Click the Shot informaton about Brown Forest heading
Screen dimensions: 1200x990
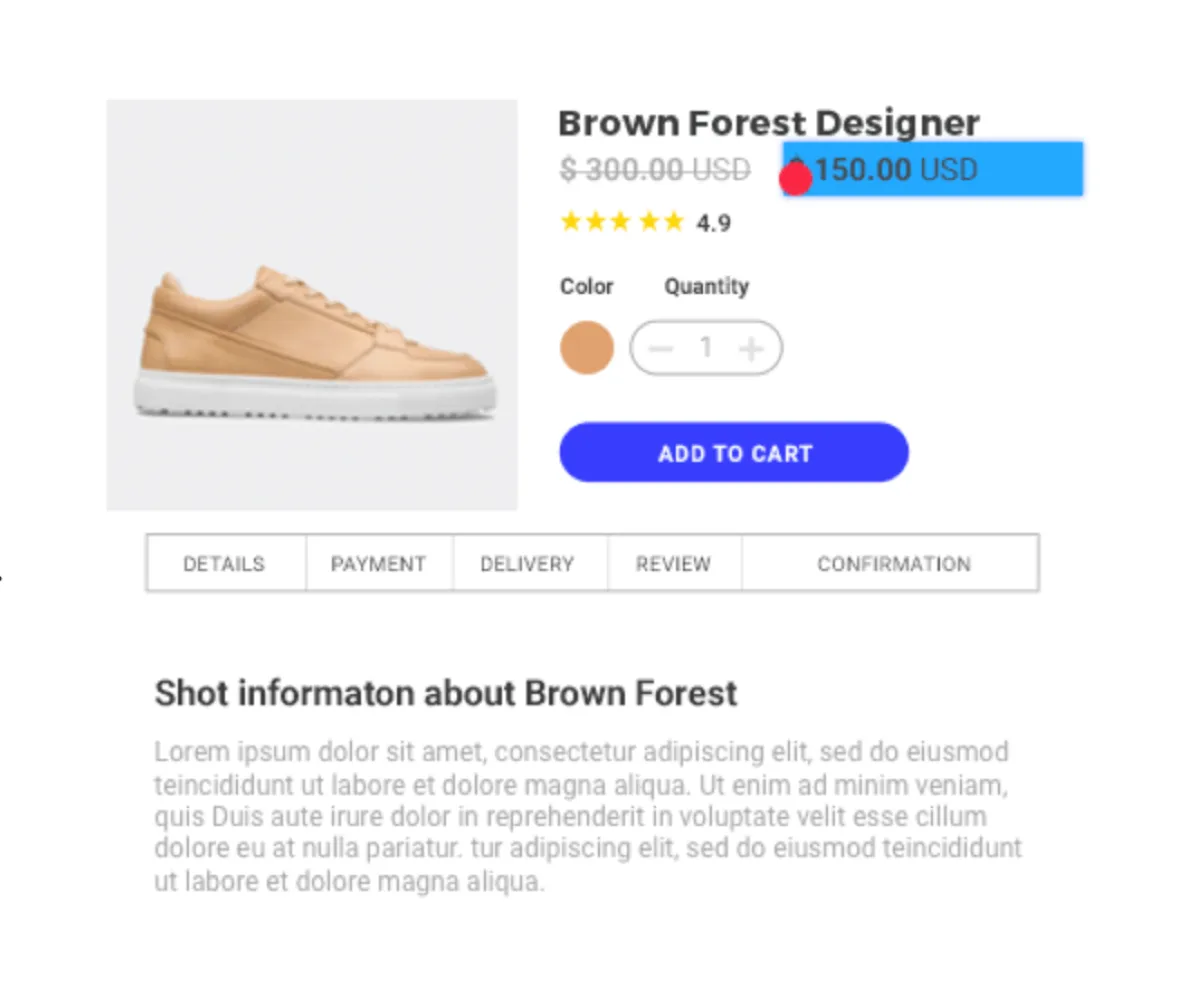pos(446,693)
